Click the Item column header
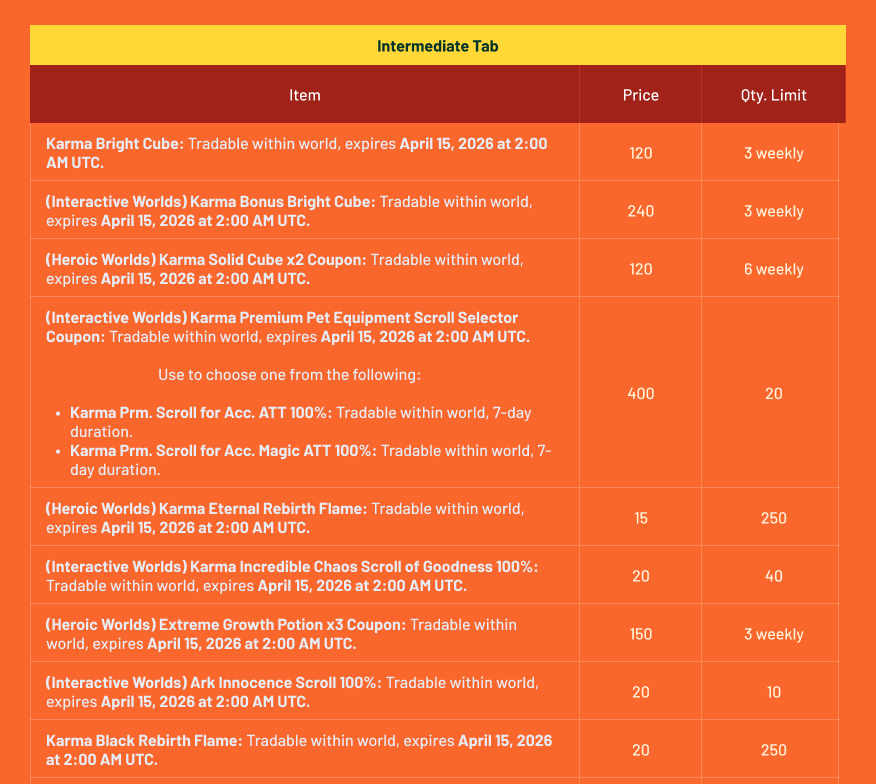The image size is (876, 784). tap(304, 95)
